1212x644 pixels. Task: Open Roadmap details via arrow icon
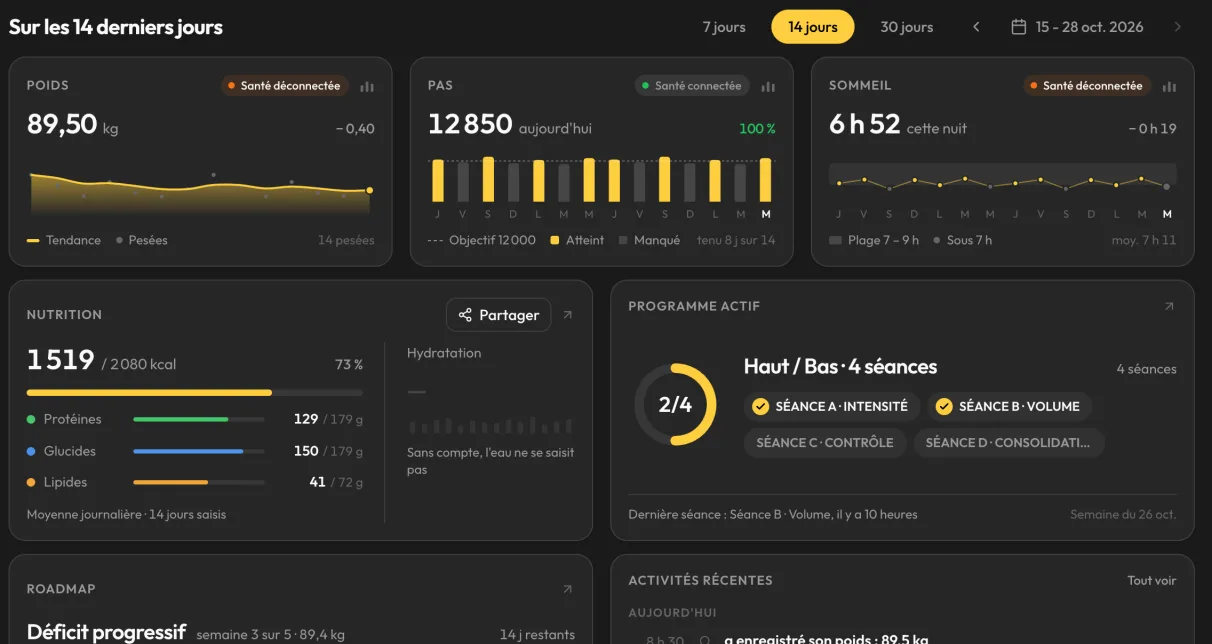567,589
